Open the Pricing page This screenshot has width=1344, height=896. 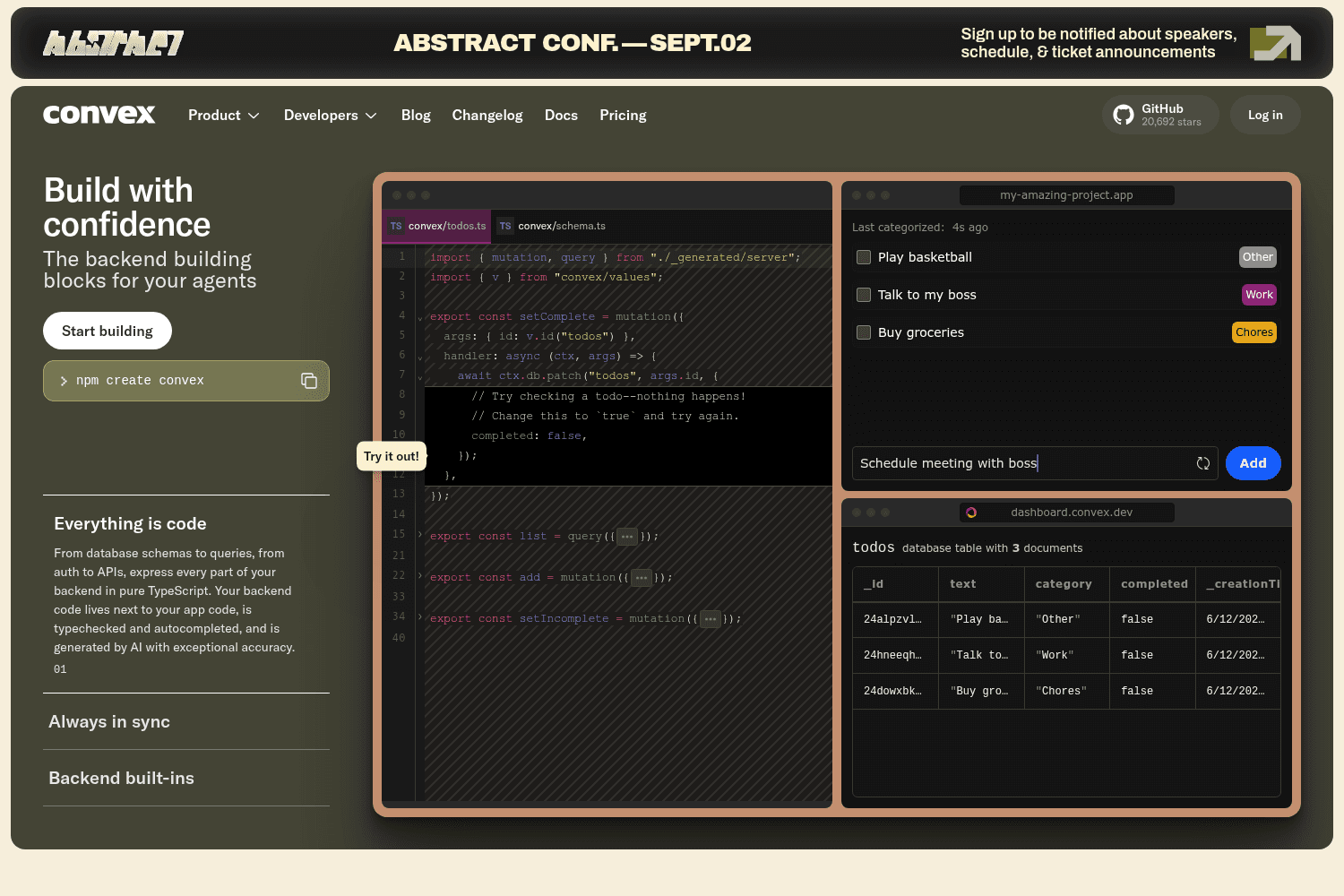[x=623, y=116]
